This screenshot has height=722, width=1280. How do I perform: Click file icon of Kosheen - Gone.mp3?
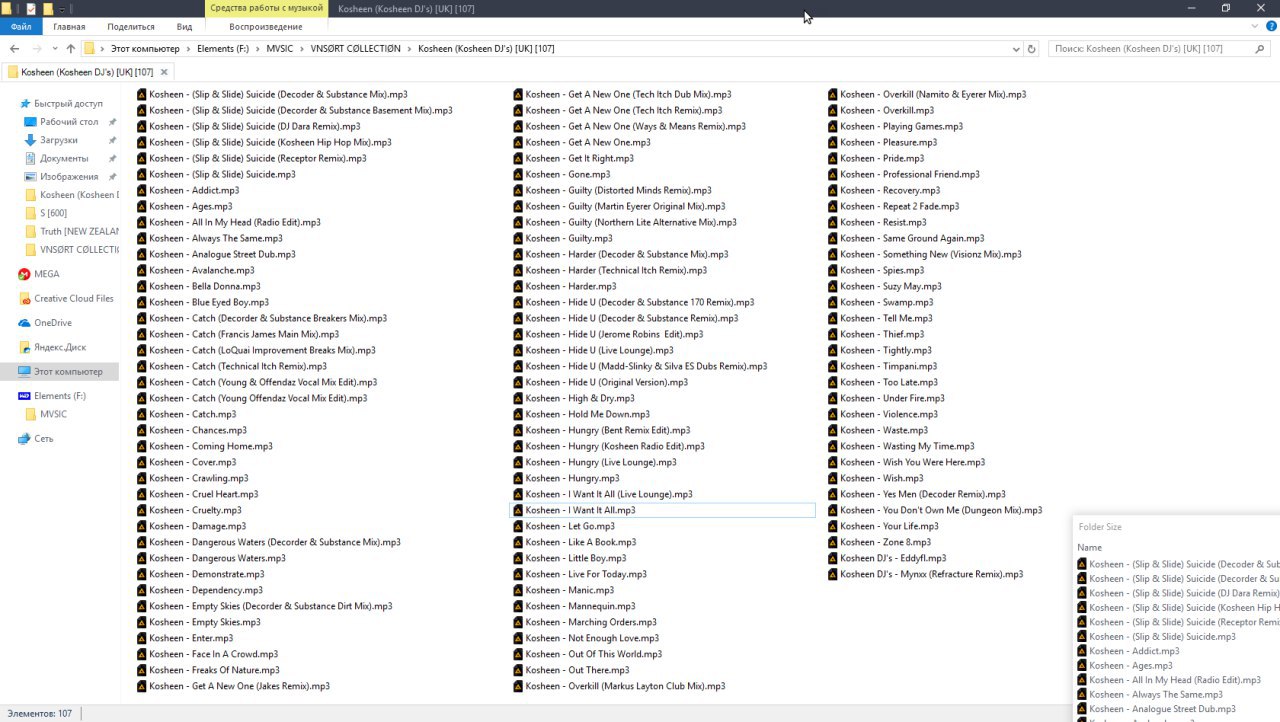coord(518,174)
